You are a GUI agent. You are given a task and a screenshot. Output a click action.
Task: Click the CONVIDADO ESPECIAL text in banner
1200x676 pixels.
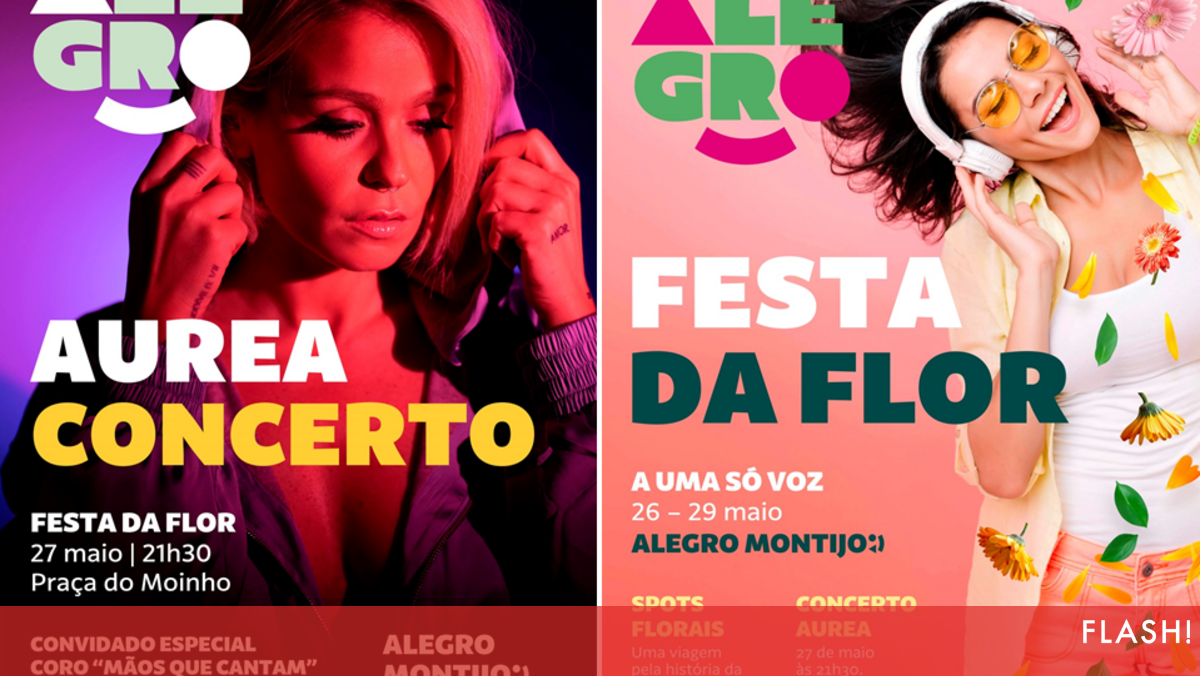pyautogui.click(x=143, y=644)
